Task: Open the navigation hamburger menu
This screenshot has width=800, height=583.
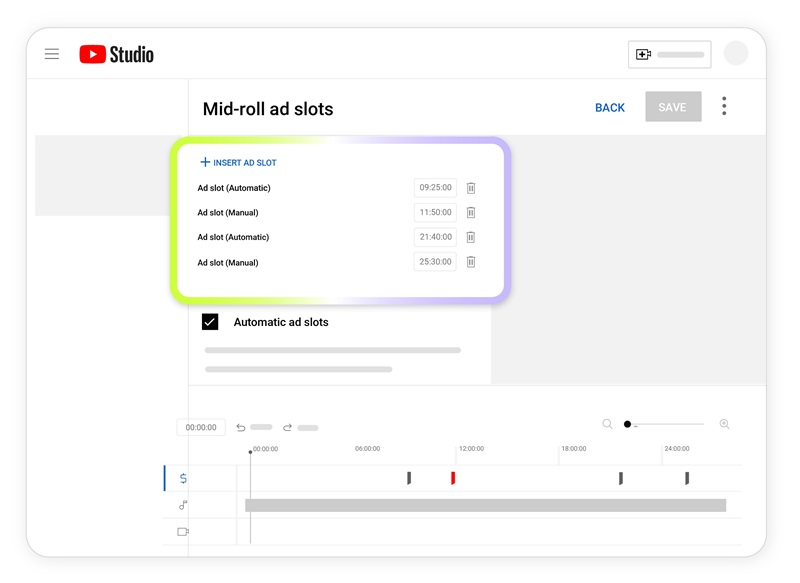Action: pyautogui.click(x=52, y=54)
